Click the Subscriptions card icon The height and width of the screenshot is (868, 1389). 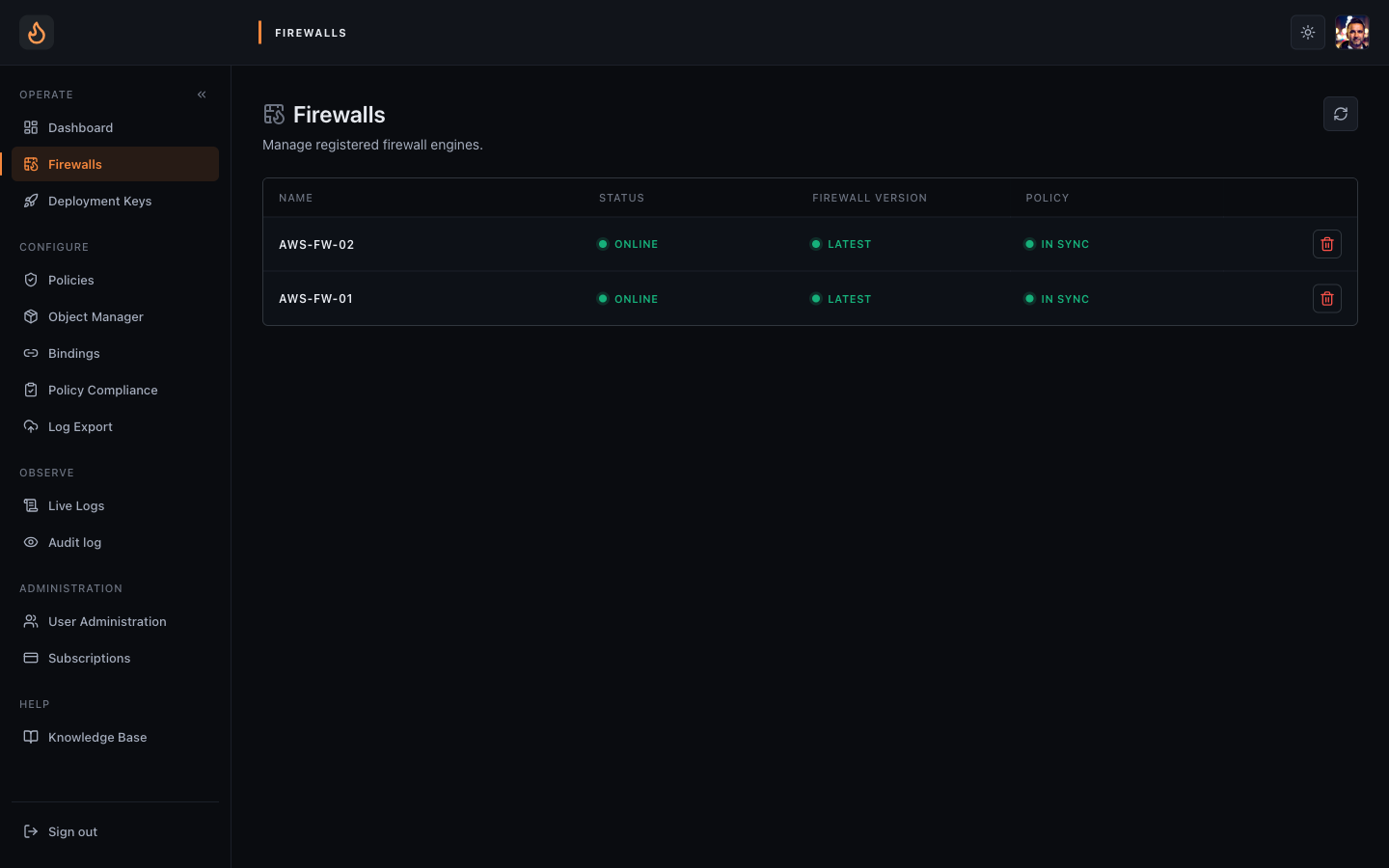(31, 658)
